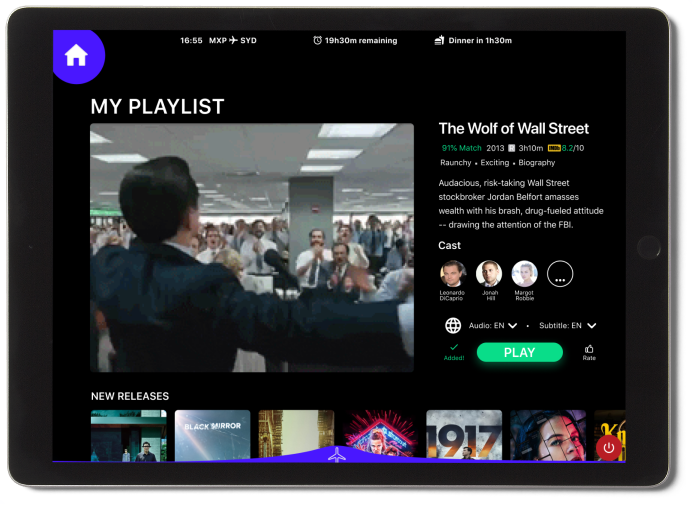Open the language globe icon
This screenshot has width=693, height=505.
[453, 326]
